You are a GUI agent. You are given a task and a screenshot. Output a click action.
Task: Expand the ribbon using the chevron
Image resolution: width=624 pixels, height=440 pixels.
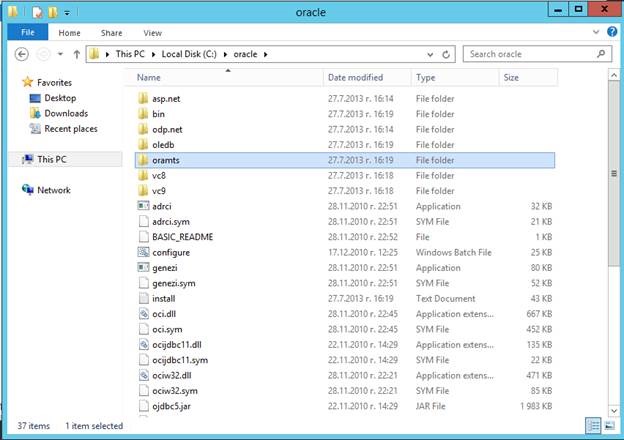tap(596, 33)
